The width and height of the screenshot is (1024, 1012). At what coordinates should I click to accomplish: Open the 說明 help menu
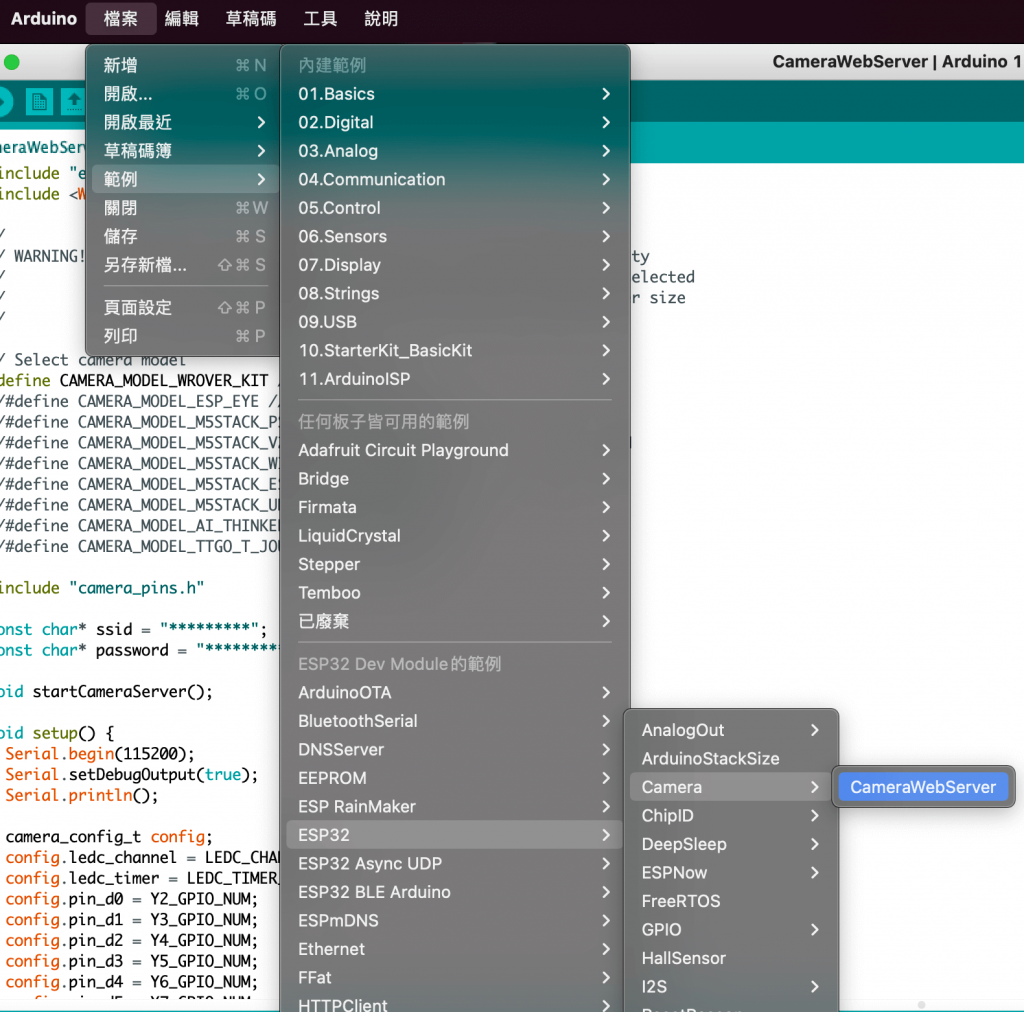point(381,18)
